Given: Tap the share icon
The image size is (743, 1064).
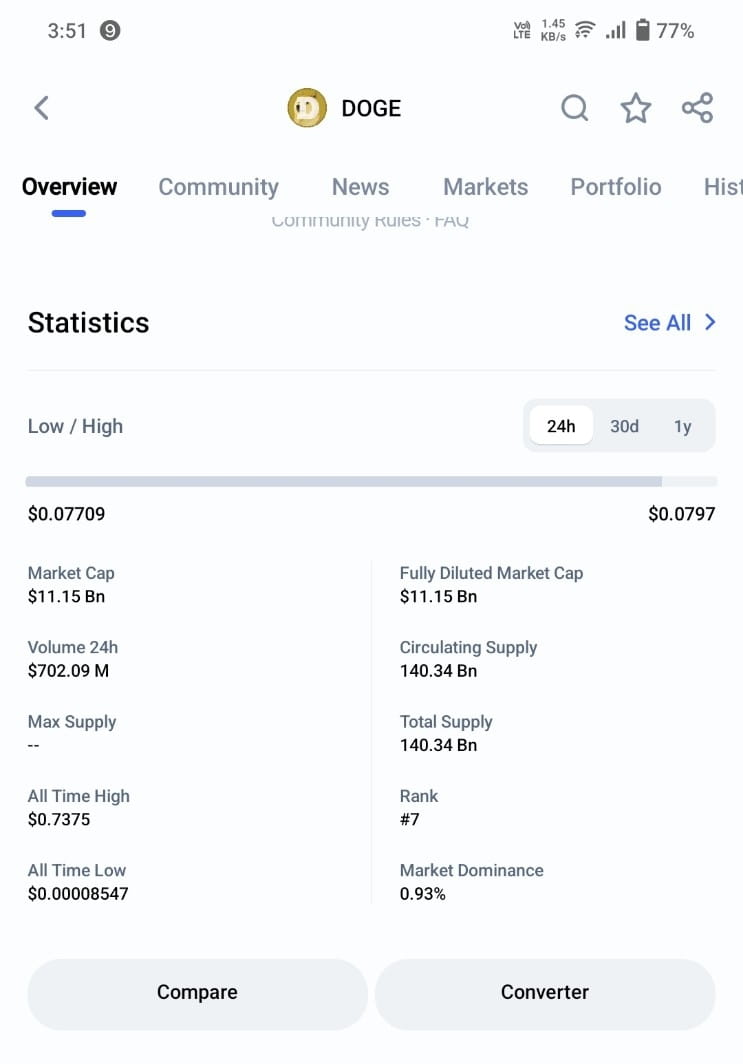Looking at the screenshot, I should (x=697, y=108).
